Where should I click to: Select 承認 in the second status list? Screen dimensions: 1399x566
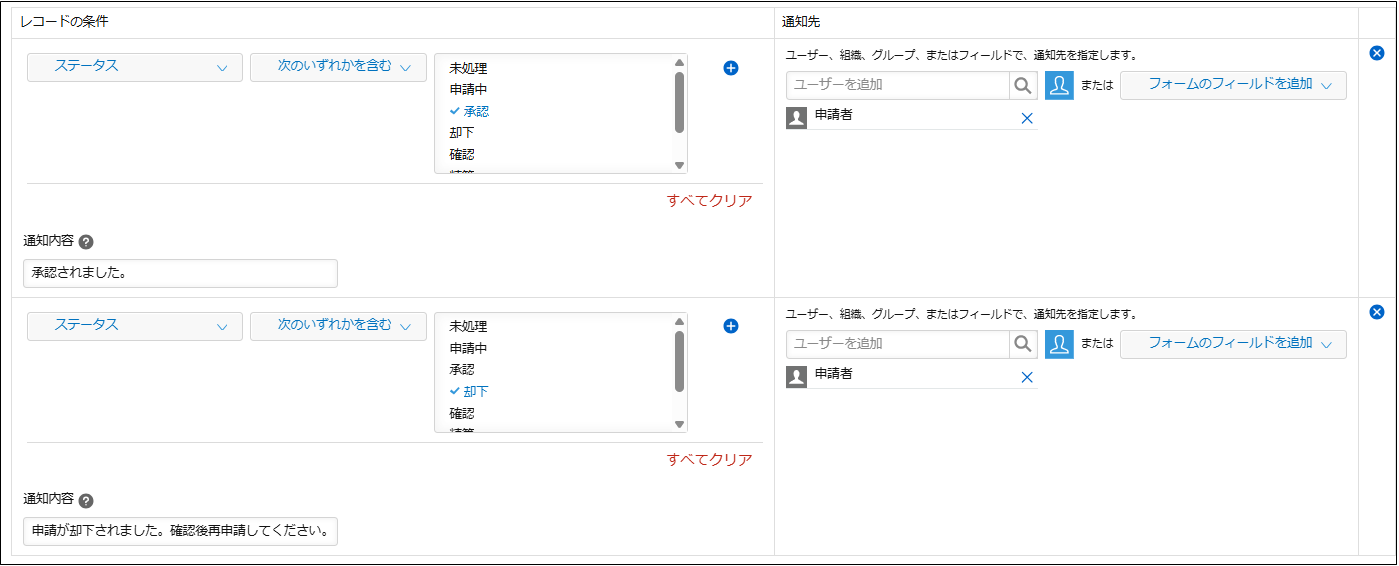pos(462,370)
